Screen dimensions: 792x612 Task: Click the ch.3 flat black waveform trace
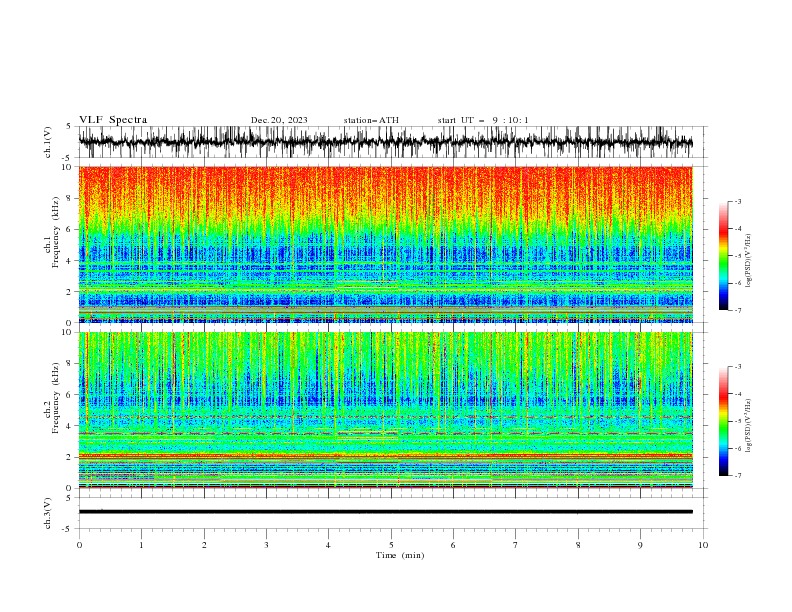385,512
